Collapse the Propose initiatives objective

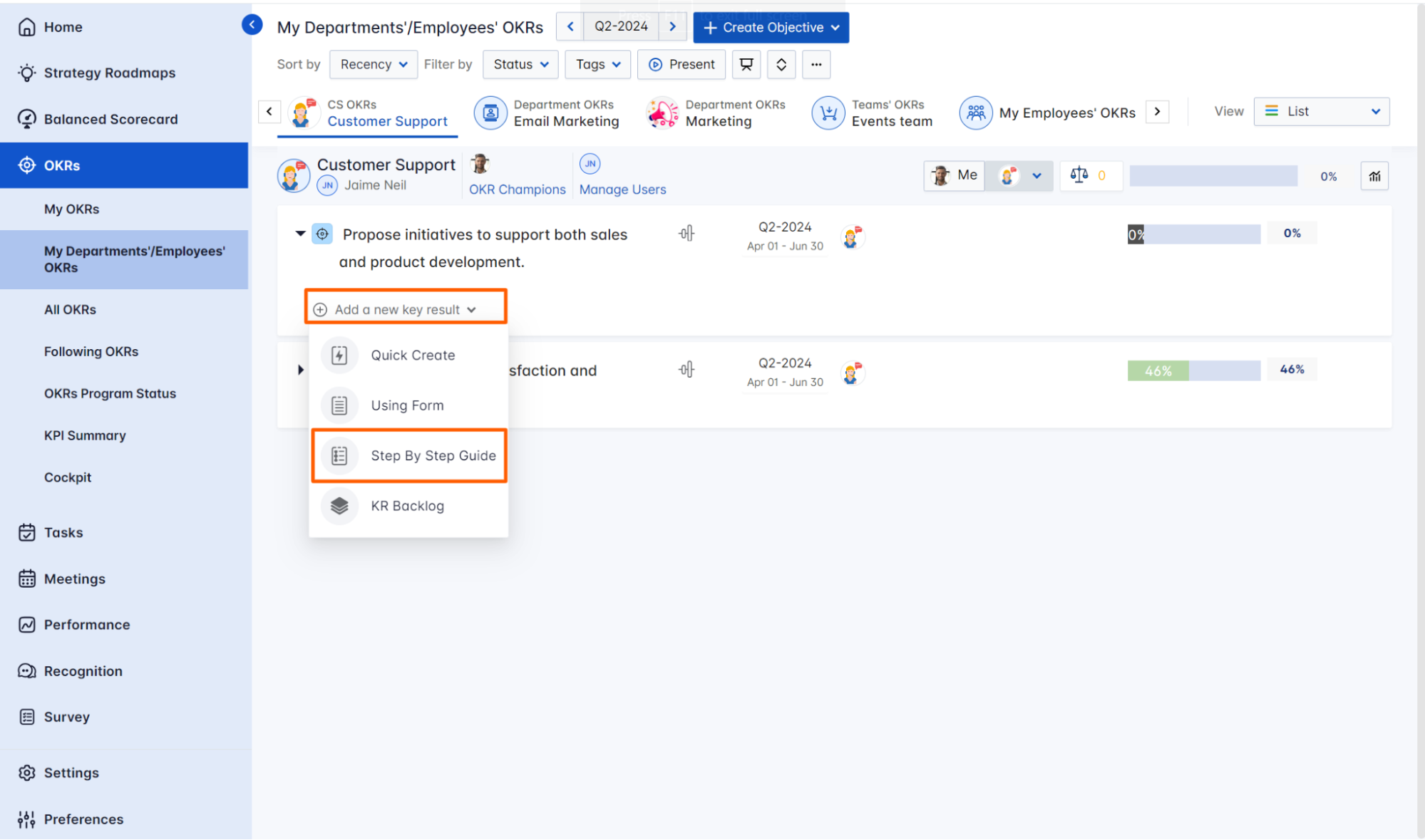(x=300, y=234)
